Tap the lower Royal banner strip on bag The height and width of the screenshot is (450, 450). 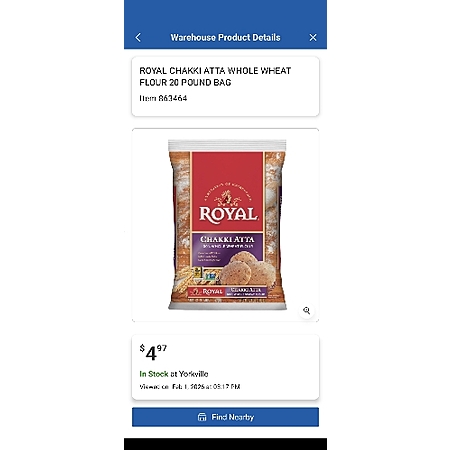point(227,292)
